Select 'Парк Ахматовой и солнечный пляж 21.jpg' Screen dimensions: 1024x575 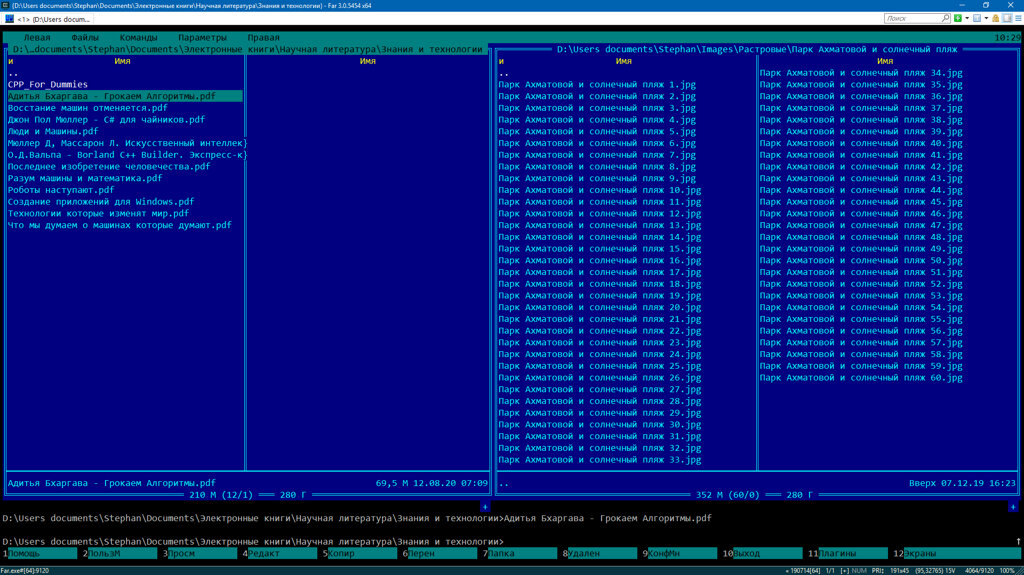(x=600, y=320)
